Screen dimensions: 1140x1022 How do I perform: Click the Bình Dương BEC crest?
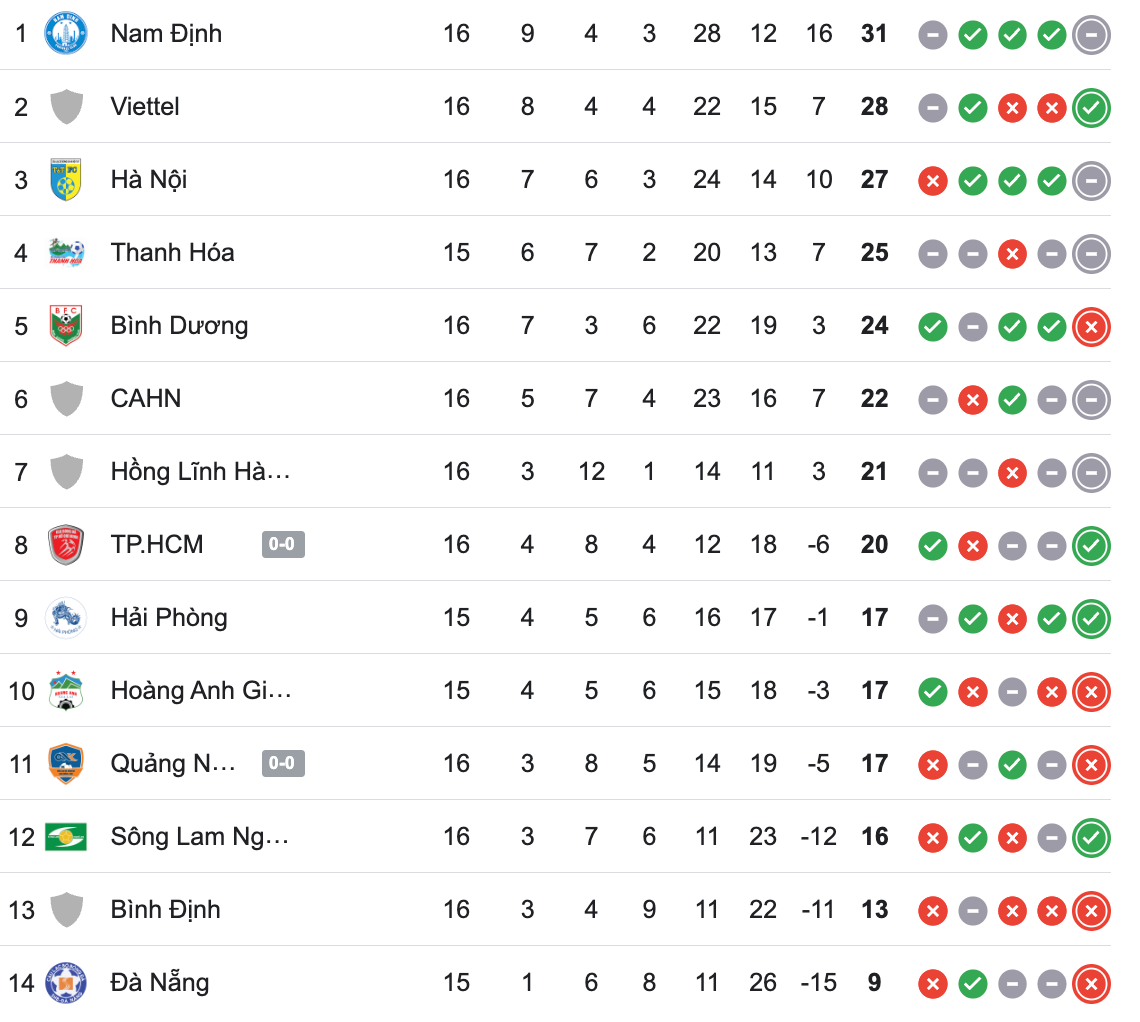coord(66,326)
